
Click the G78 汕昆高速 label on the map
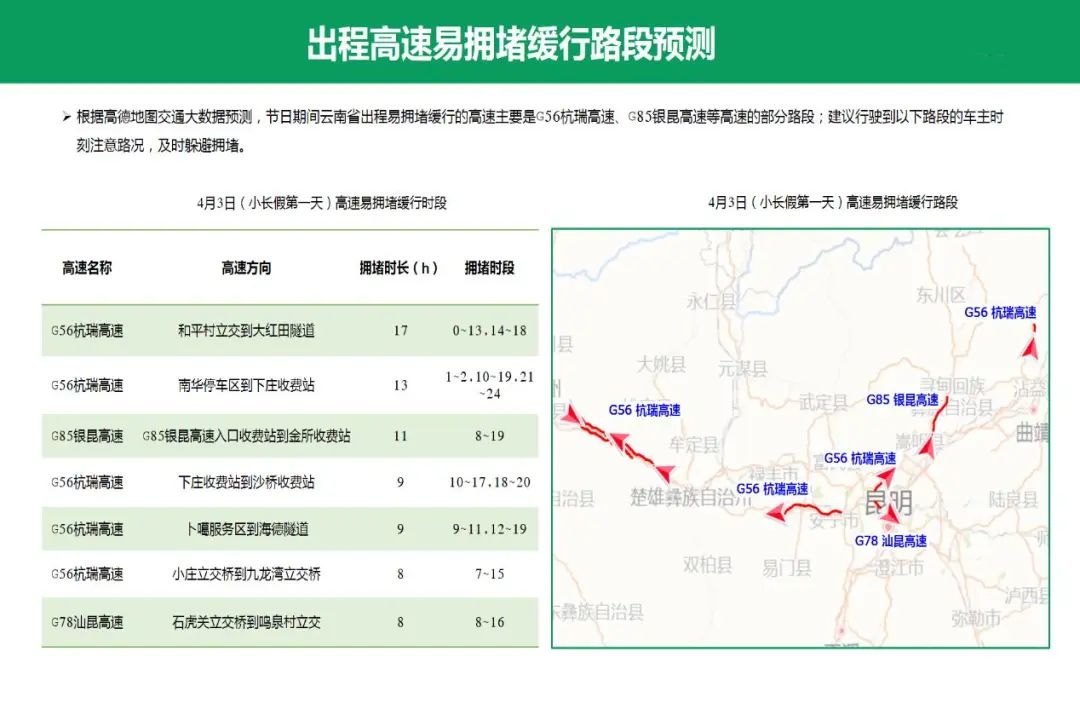tap(890, 541)
